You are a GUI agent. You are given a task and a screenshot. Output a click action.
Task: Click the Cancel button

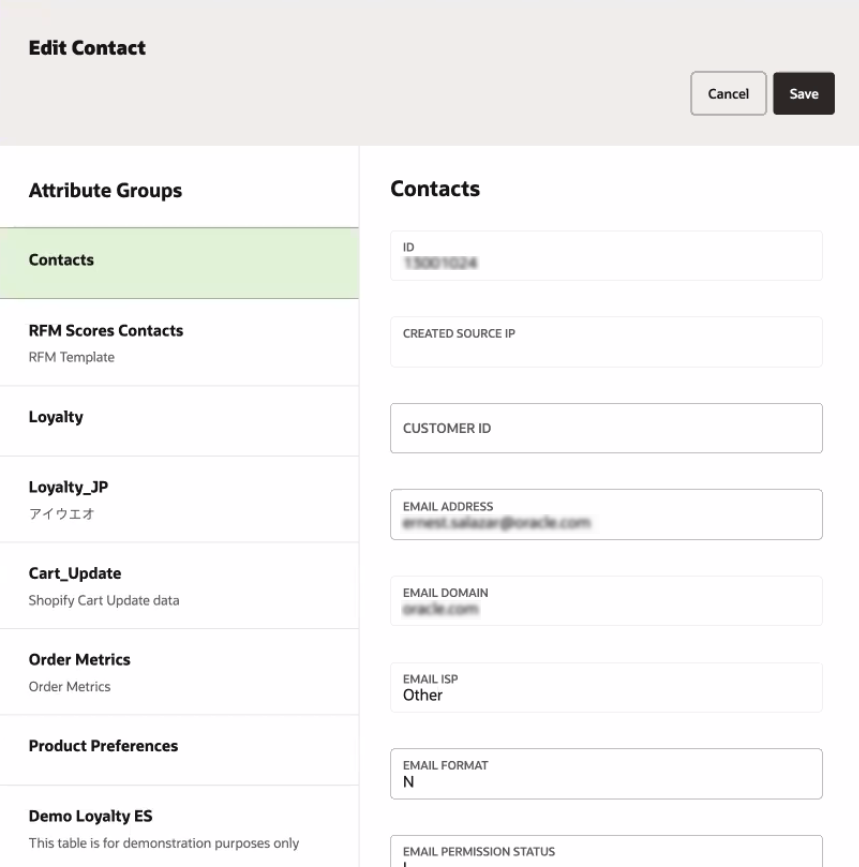tap(728, 94)
